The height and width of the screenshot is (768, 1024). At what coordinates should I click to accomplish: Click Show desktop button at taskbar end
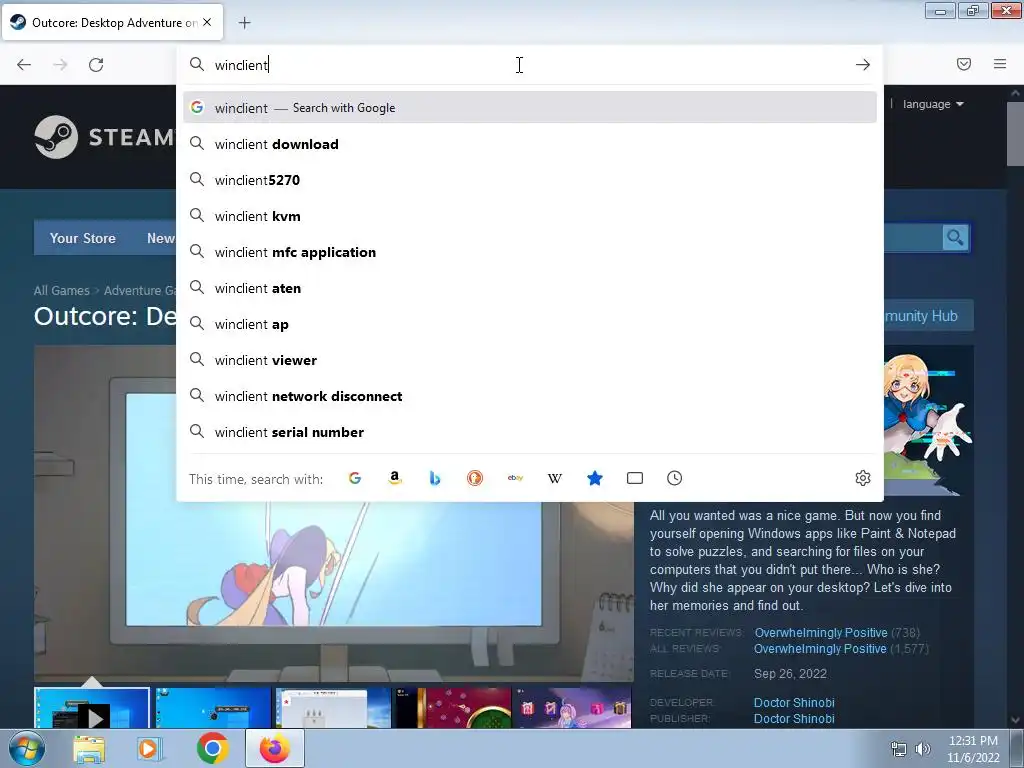click(x=1017, y=748)
